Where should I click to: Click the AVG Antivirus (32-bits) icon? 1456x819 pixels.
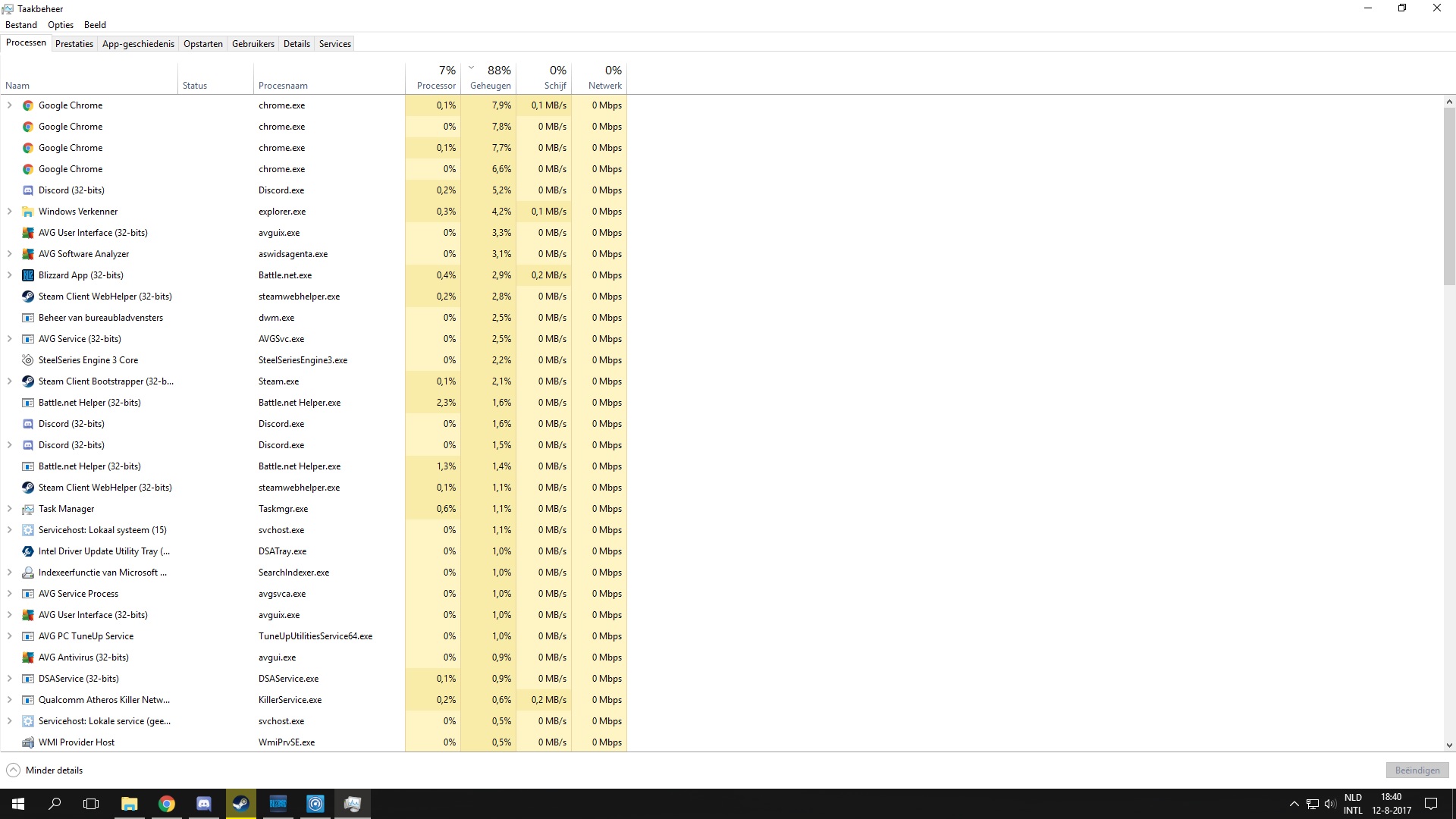coord(28,657)
